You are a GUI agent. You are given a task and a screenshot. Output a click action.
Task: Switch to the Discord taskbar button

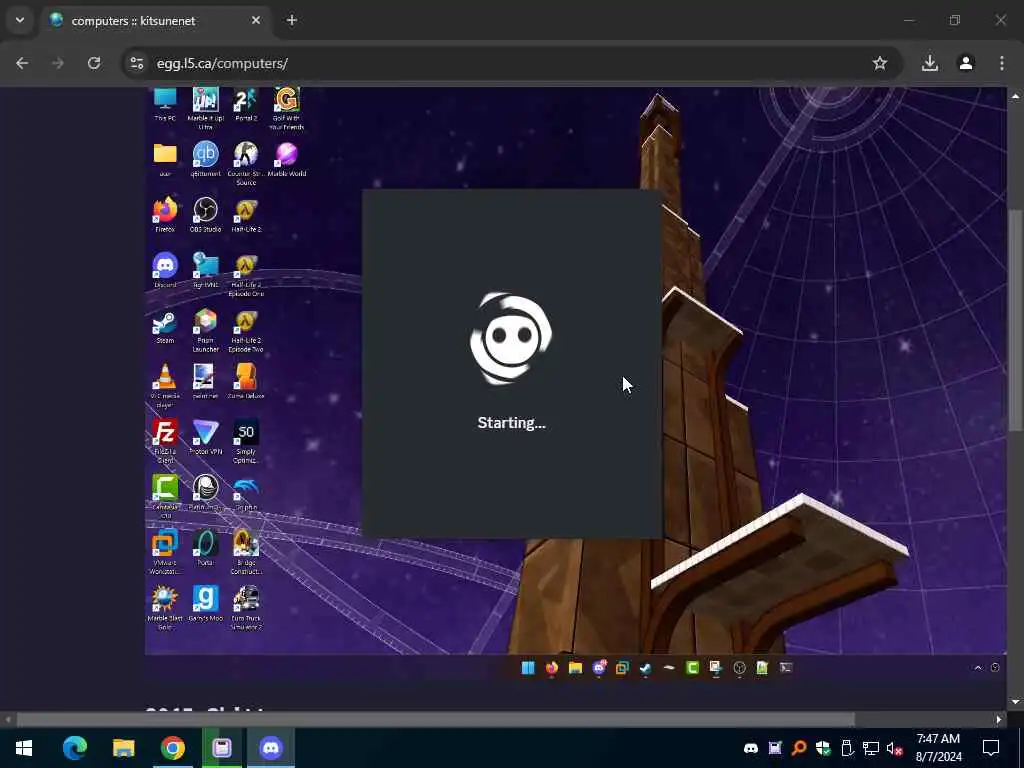pyautogui.click(x=270, y=748)
